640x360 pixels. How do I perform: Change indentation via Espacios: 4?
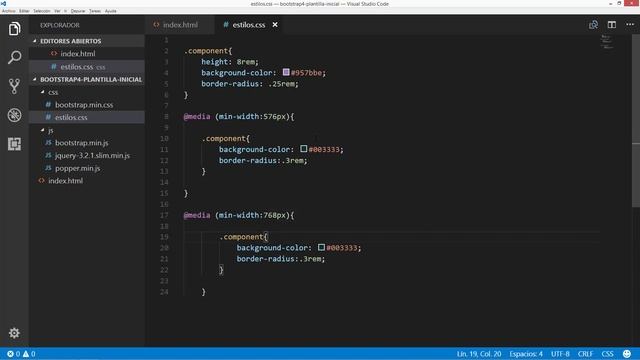[x=526, y=354]
